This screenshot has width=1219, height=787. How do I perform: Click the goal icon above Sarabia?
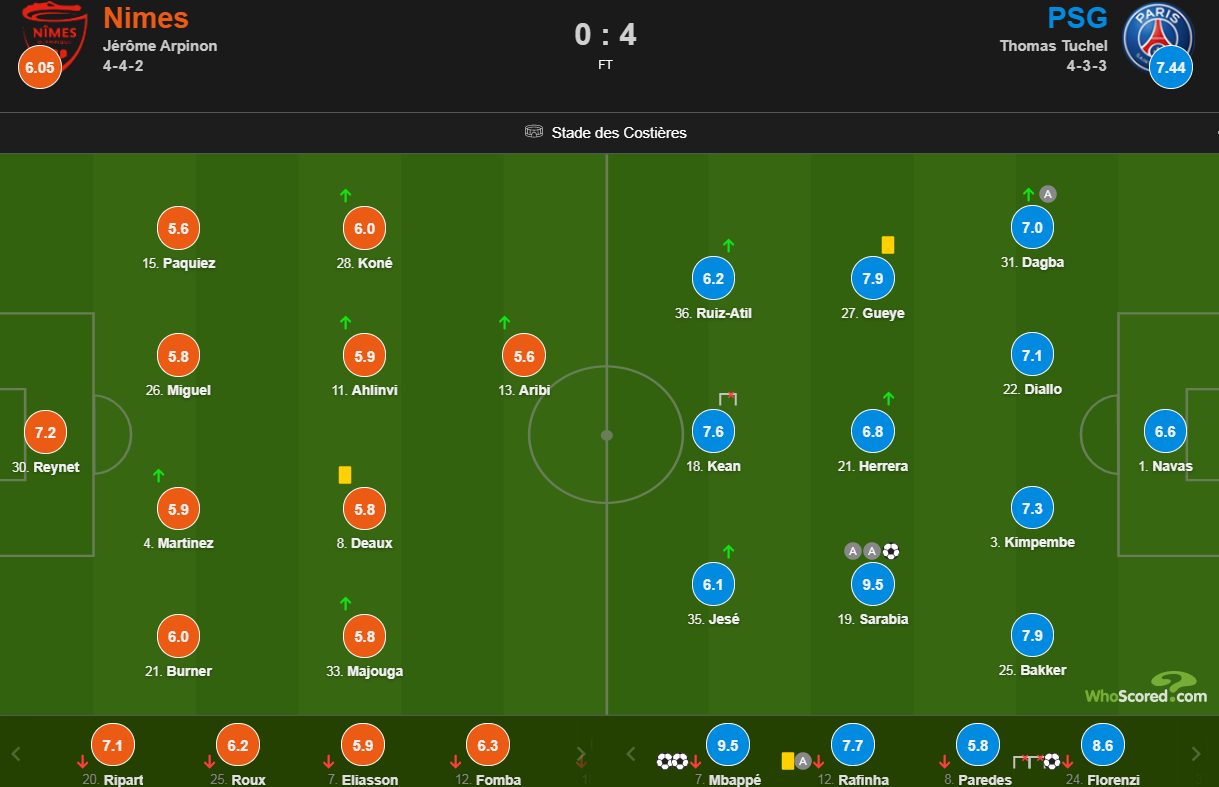891,551
